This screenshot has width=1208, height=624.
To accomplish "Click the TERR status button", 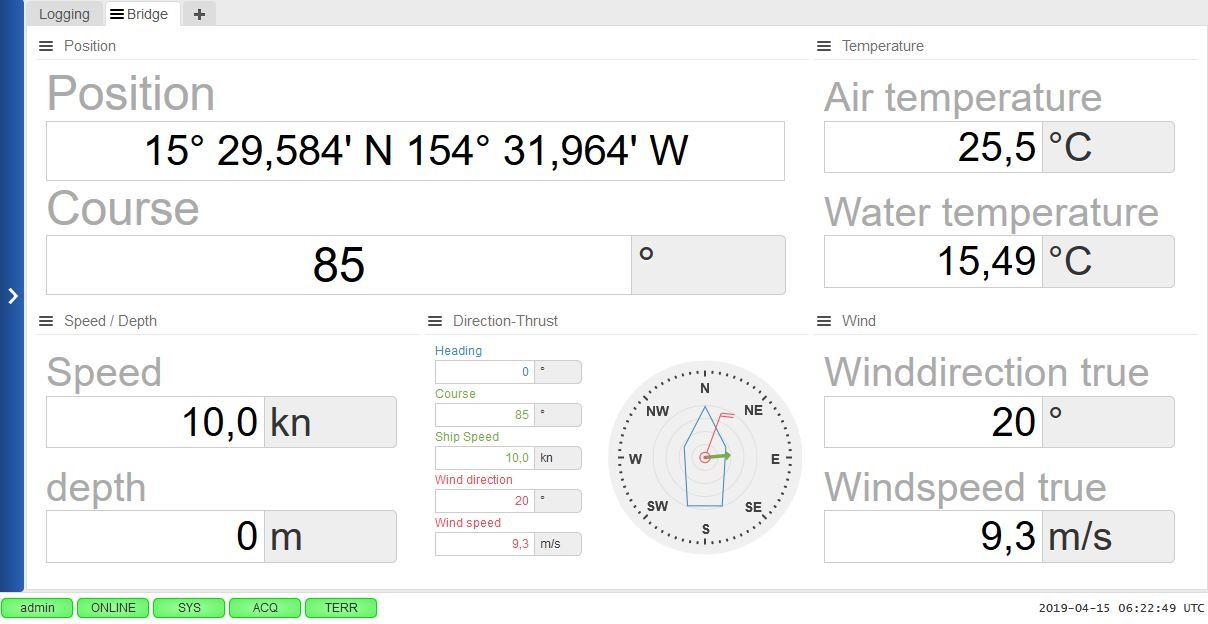I will tap(341, 607).
